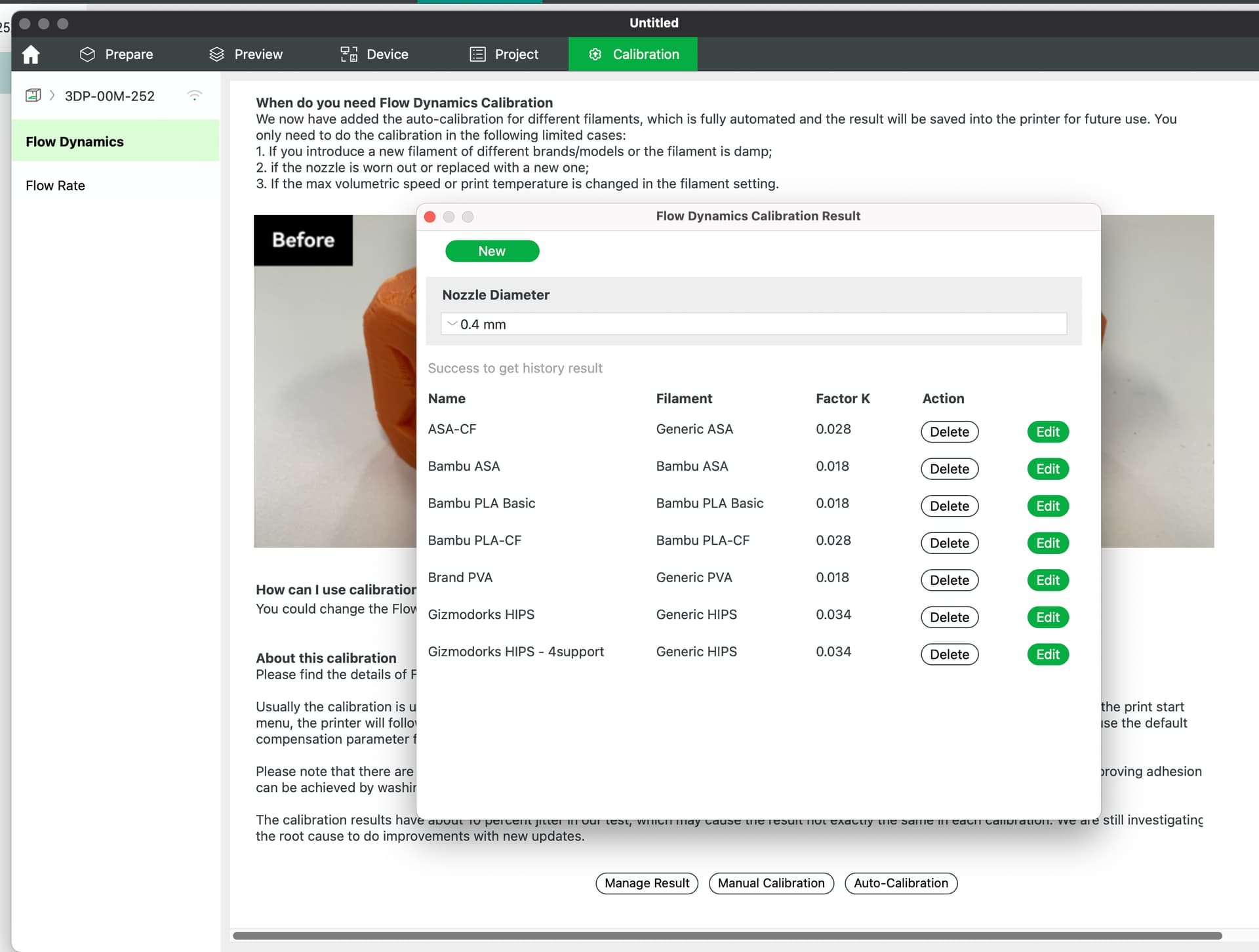Click the horizontal scrollbar at bottom
The image size is (1259, 952).
point(727,936)
